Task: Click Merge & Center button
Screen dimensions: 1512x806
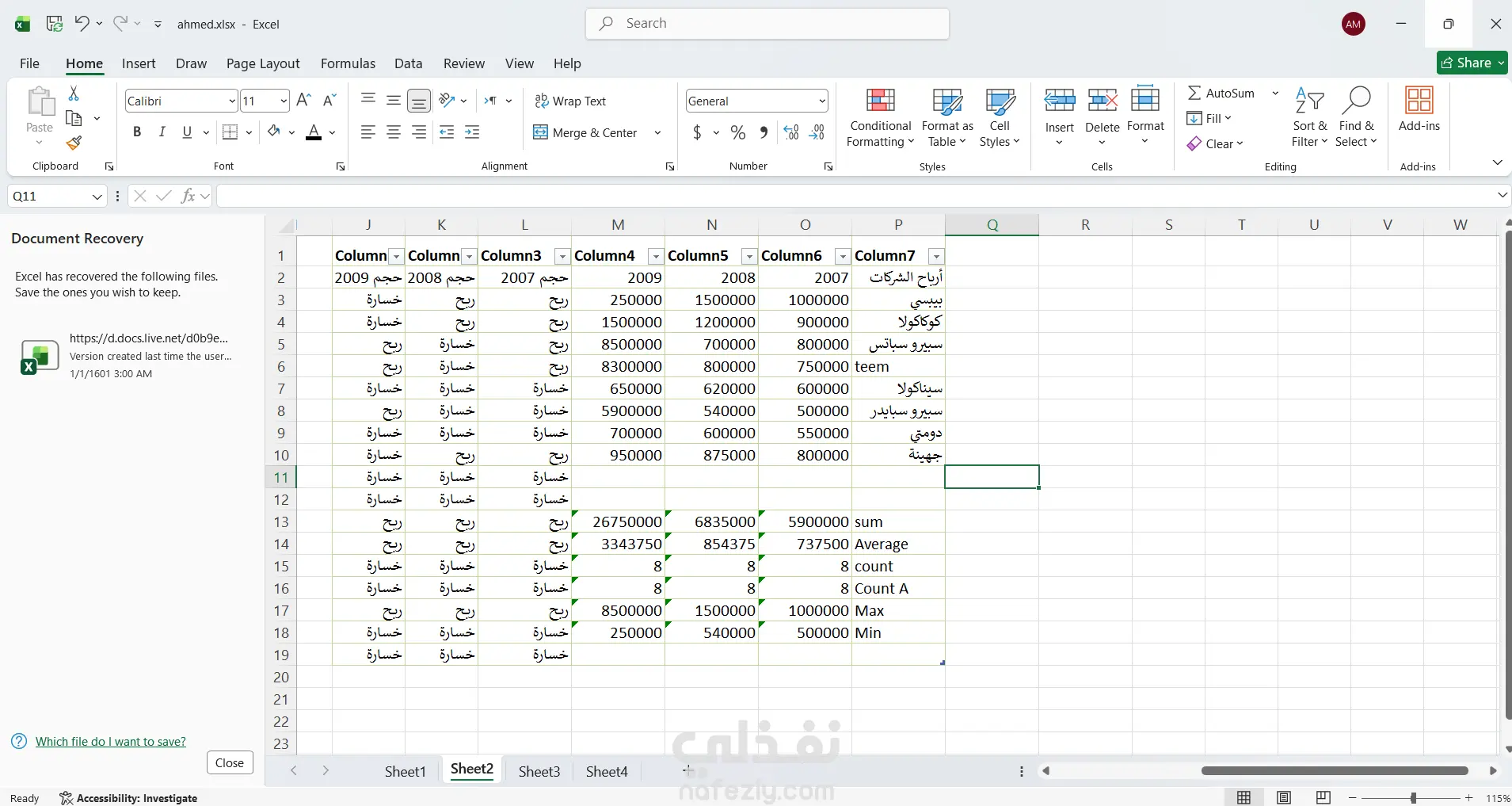Action: [x=585, y=132]
